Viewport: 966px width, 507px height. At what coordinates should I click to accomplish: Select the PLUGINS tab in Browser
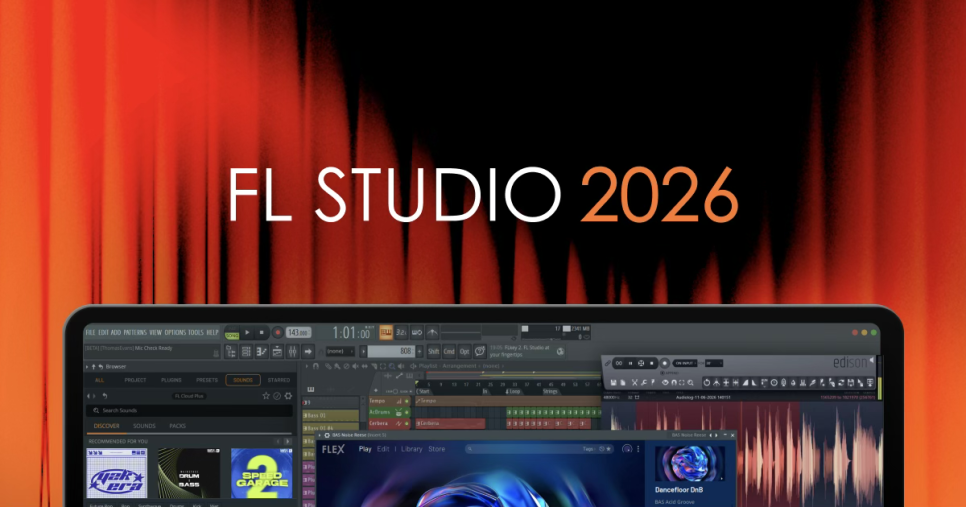[x=171, y=379]
